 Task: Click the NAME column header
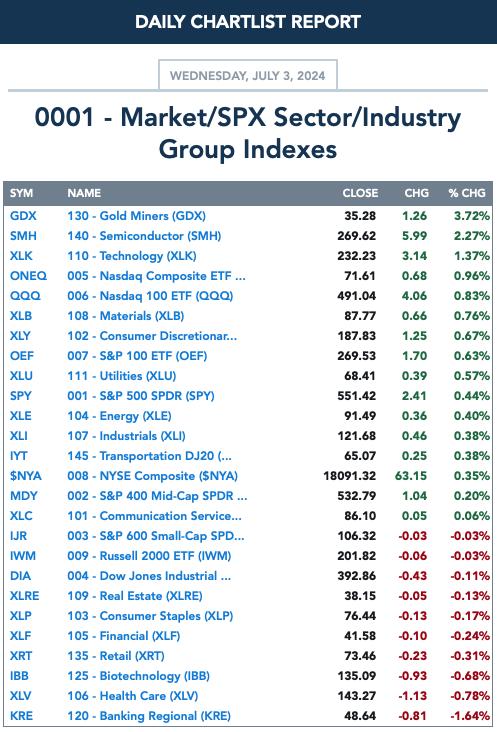pos(84,193)
